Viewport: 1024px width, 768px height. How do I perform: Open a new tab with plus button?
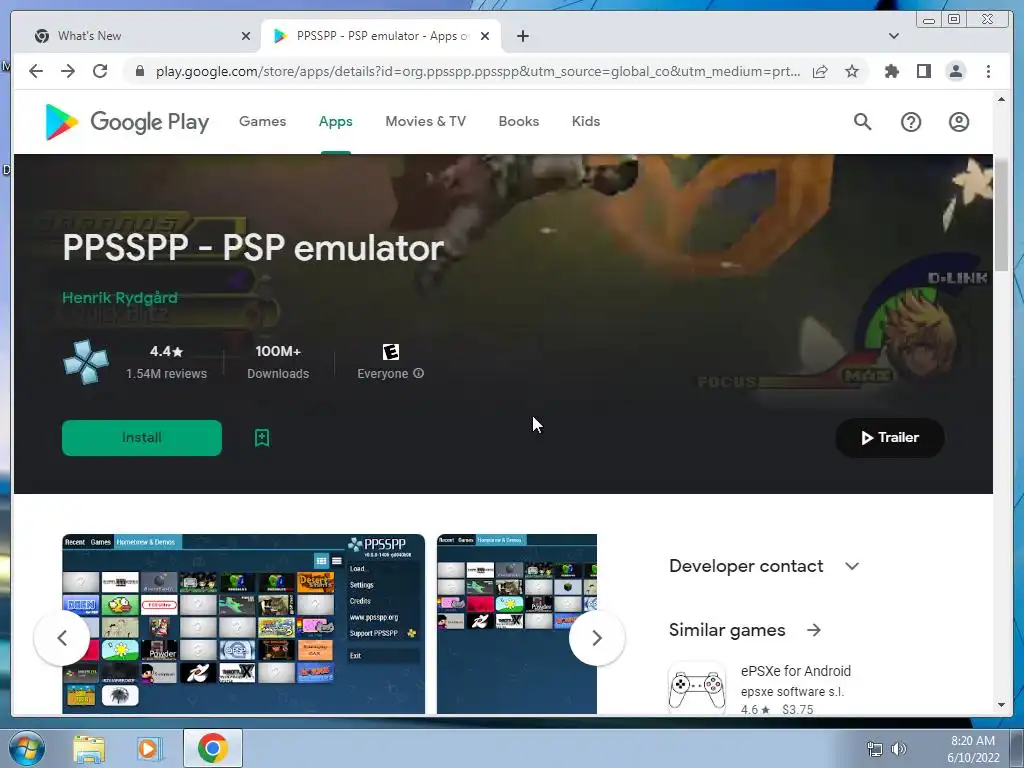click(522, 36)
